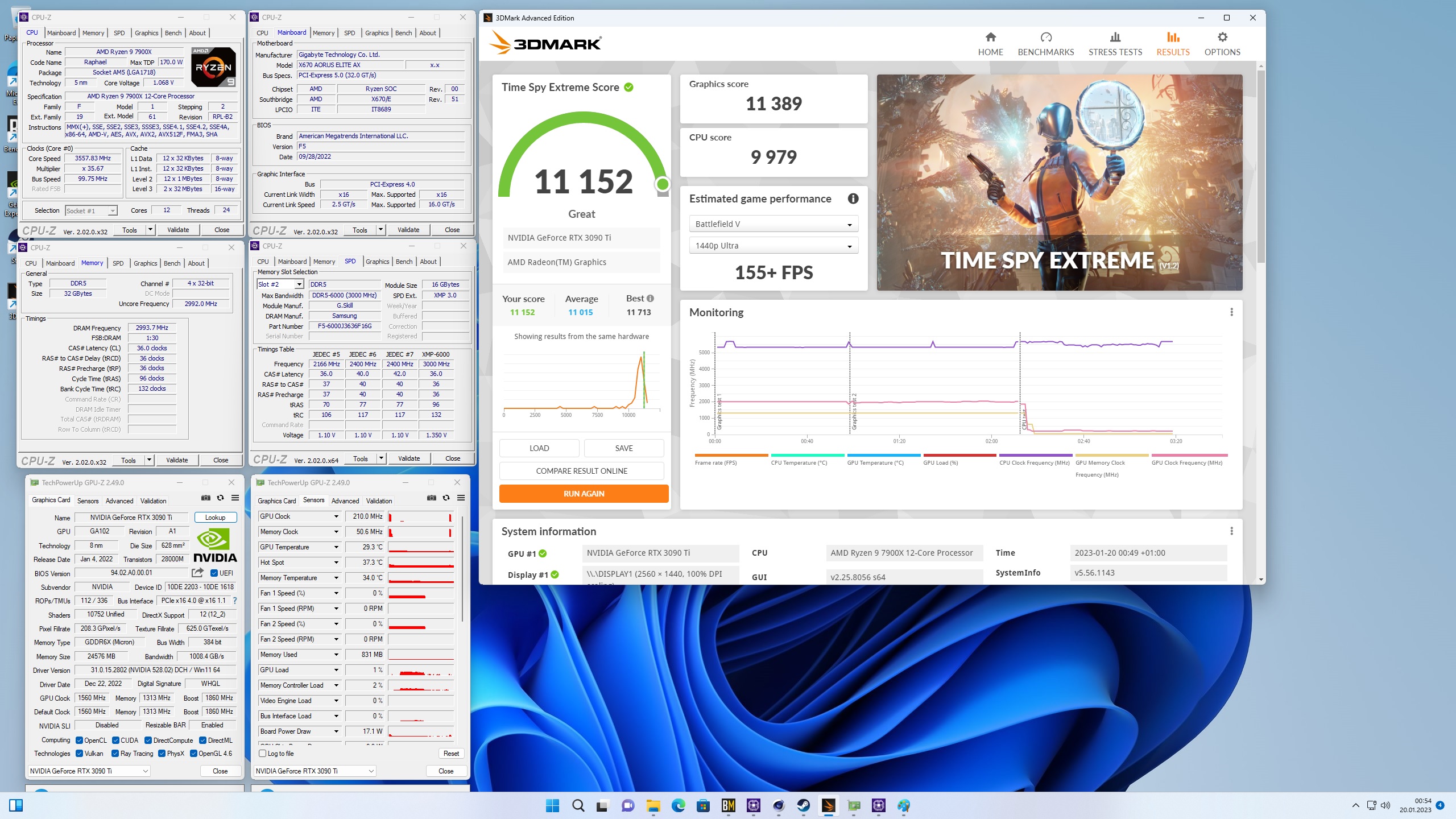The width and height of the screenshot is (1456, 819).
Task: Click Time Spy Extreme thumbnail image
Action: [x=1059, y=183]
